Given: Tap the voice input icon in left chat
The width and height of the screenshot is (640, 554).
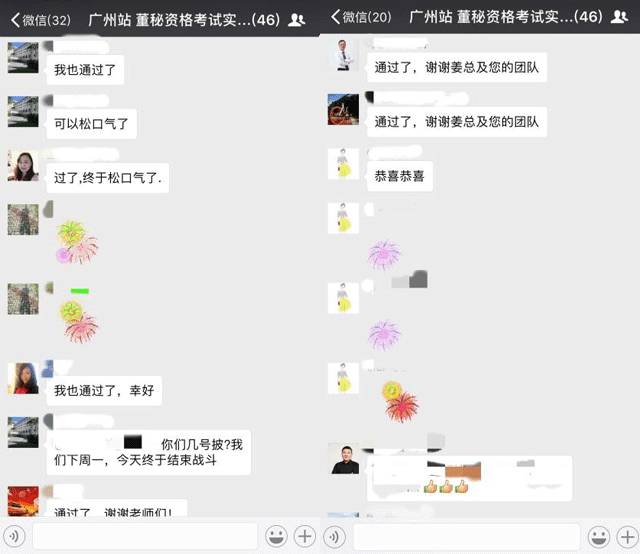Looking at the screenshot, I should [14, 536].
